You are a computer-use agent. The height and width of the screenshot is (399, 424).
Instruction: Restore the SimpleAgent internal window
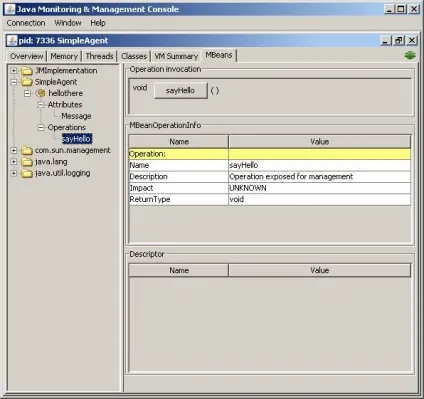click(399, 41)
